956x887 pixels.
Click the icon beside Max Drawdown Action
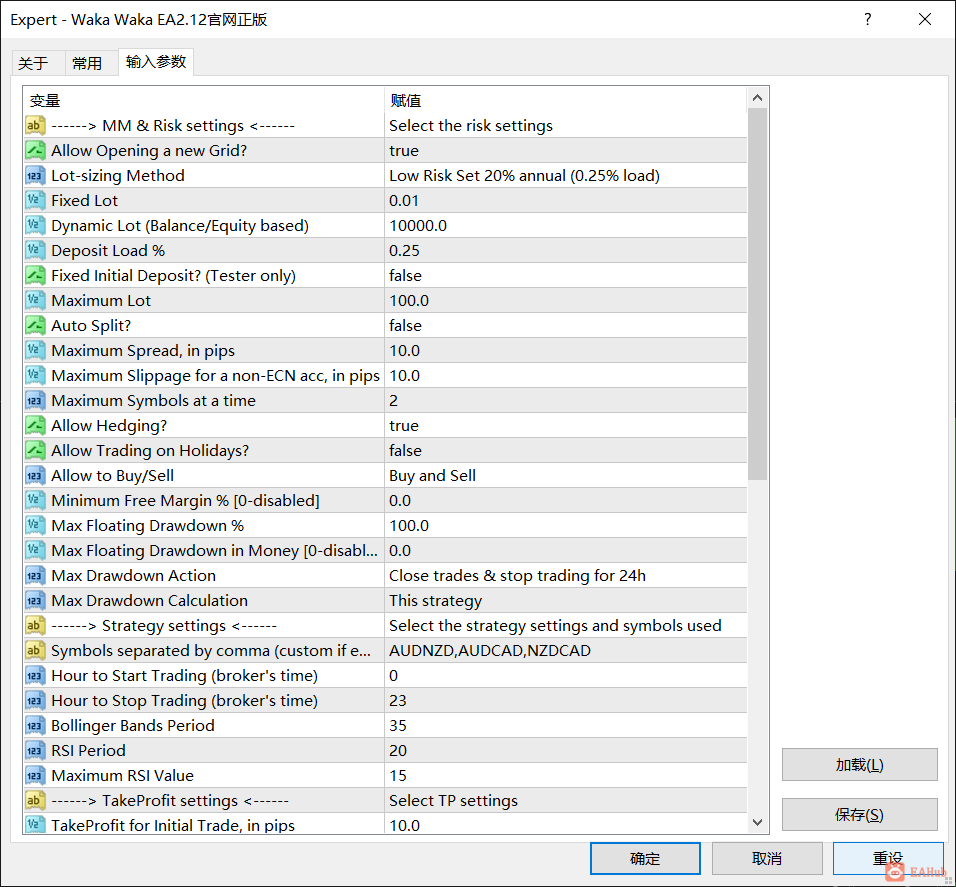click(x=35, y=575)
